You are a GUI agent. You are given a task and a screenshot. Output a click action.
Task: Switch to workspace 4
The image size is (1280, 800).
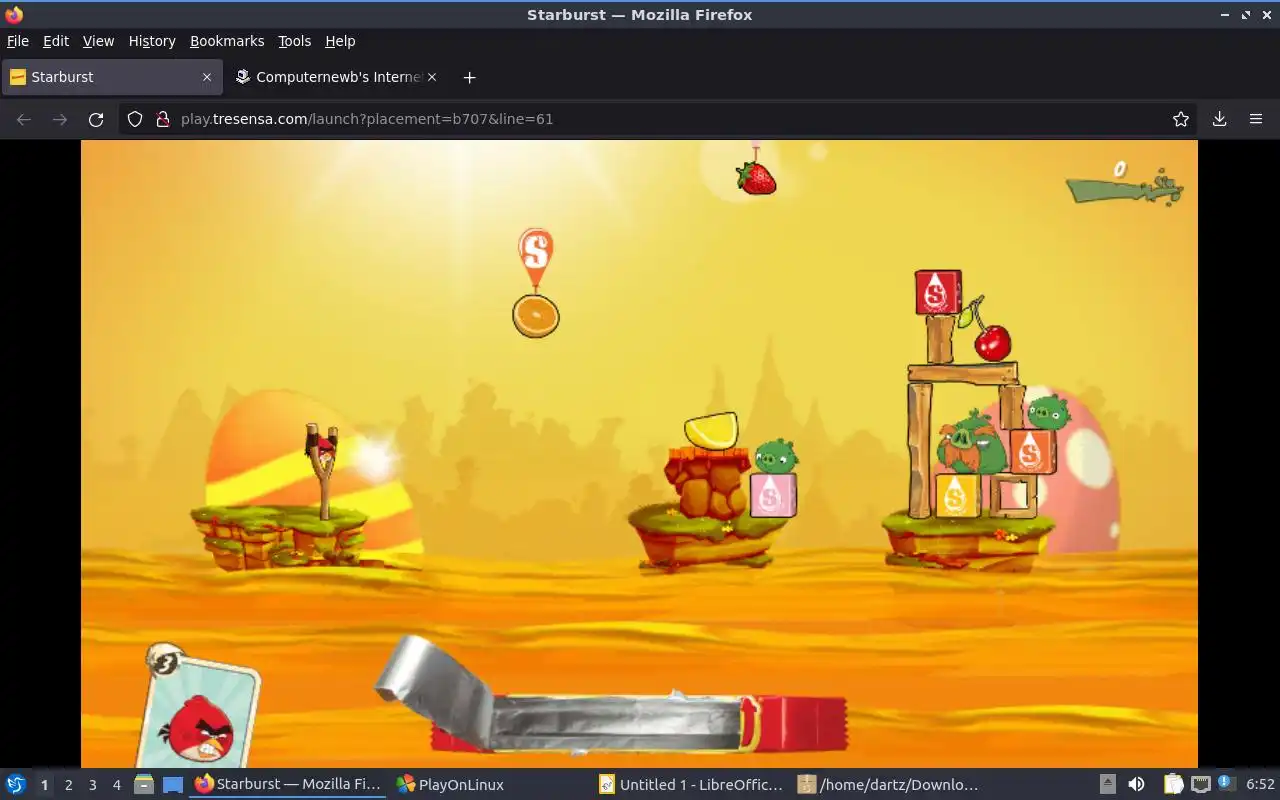pyautogui.click(x=116, y=785)
